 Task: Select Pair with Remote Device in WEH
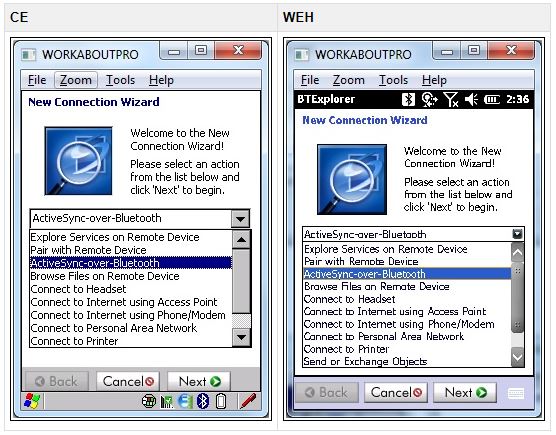[x=407, y=262]
